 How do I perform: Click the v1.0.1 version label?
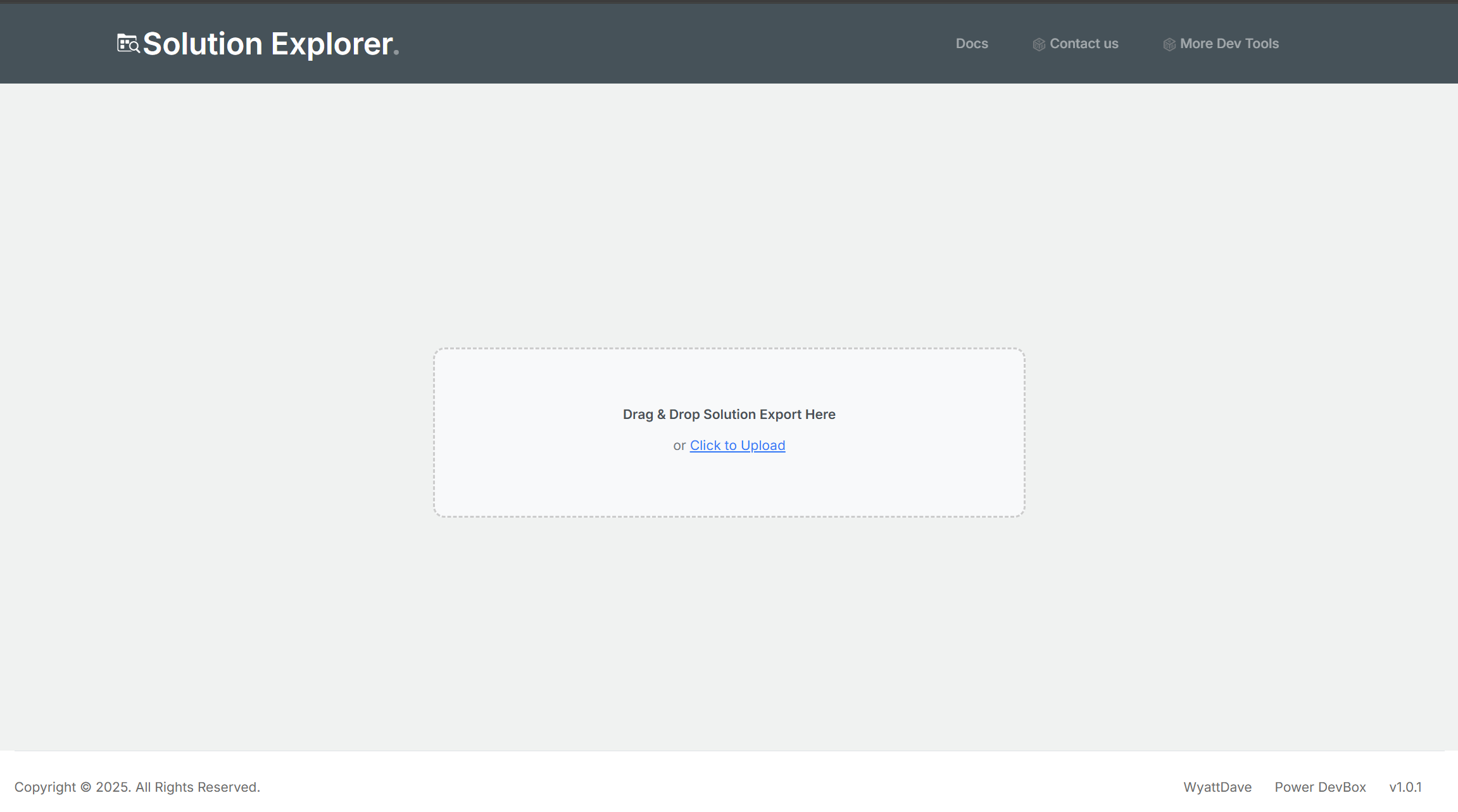1405,787
